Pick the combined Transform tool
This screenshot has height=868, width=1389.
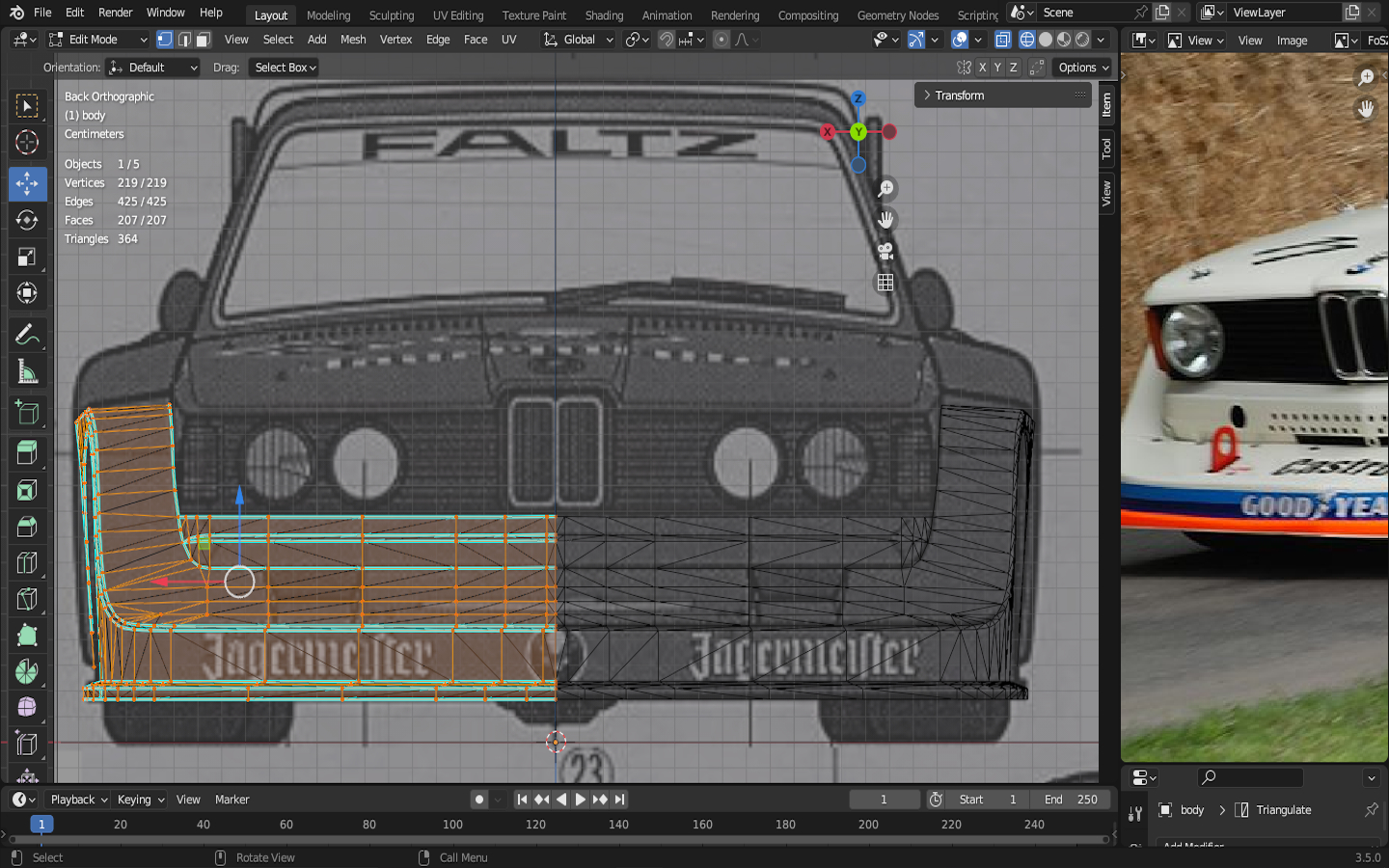coord(27,293)
